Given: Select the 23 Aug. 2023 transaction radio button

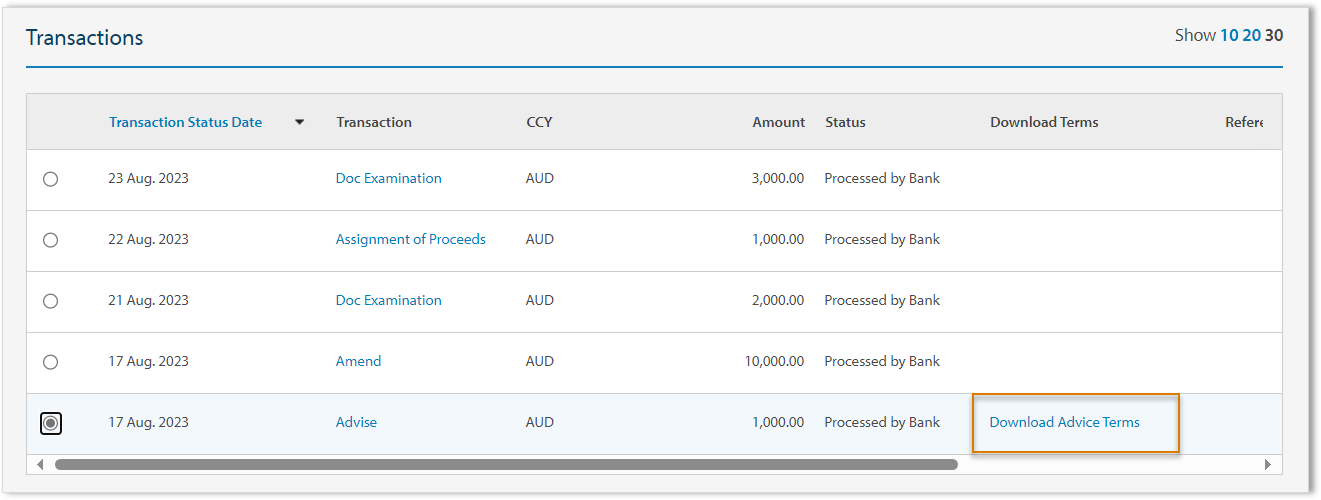Looking at the screenshot, I should click(50, 179).
